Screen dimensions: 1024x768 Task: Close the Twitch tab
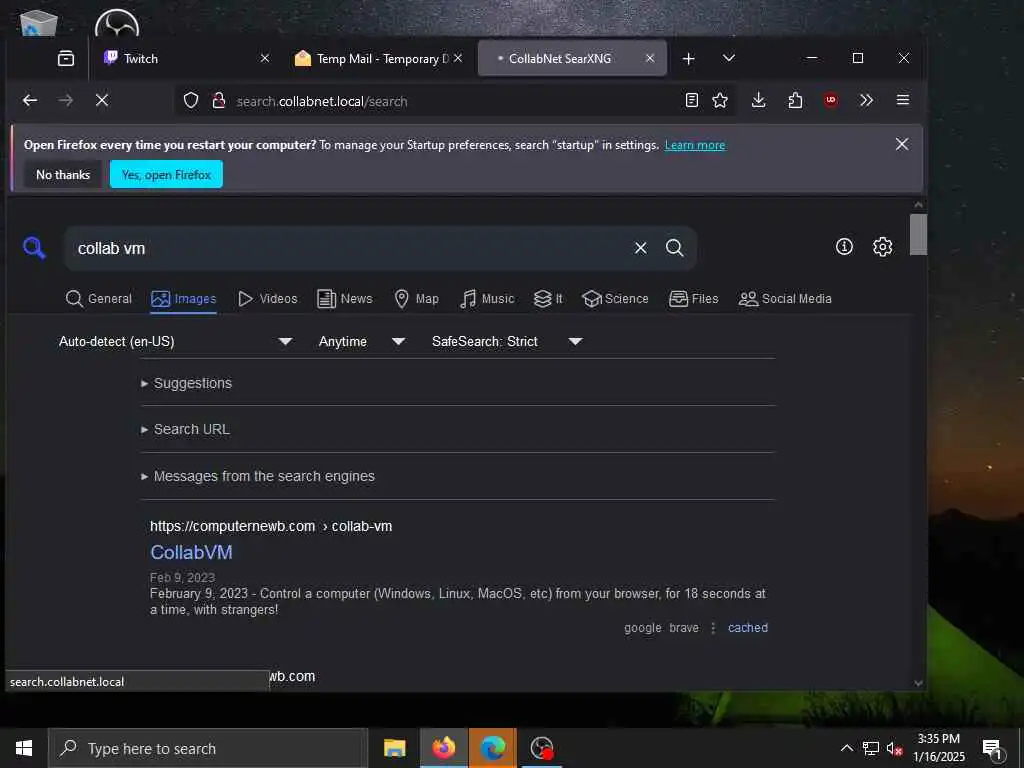click(264, 58)
